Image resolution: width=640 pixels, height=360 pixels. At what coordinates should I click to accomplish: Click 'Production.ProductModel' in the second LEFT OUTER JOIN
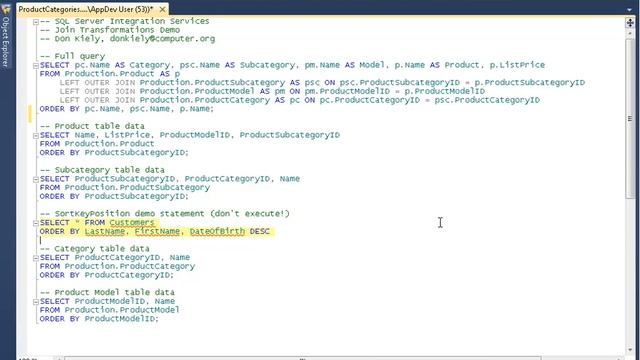click(197, 91)
